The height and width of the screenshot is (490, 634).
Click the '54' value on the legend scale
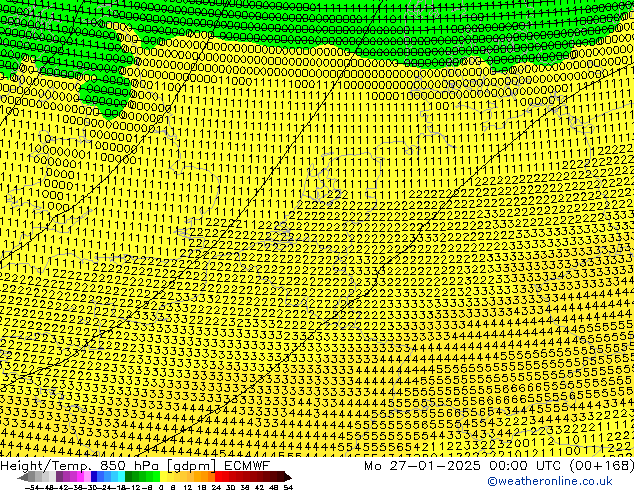click(288, 488)
